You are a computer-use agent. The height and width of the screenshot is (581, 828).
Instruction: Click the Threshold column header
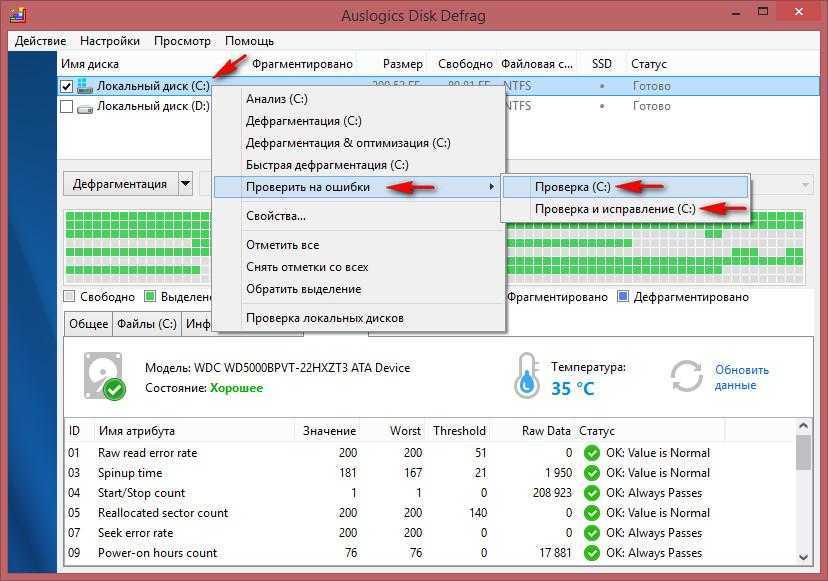[459, 431]
